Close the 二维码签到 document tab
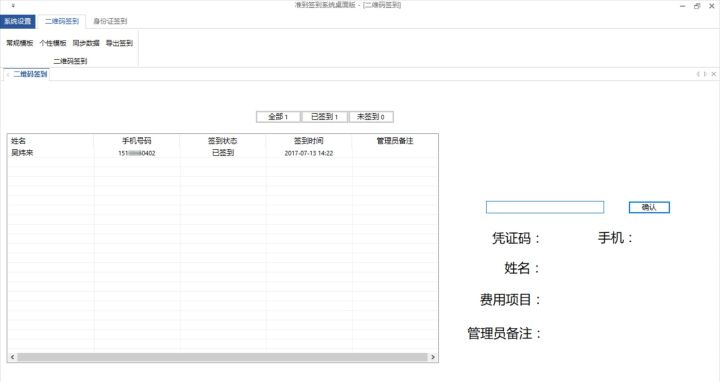720x382 pixels. (714, 74)
